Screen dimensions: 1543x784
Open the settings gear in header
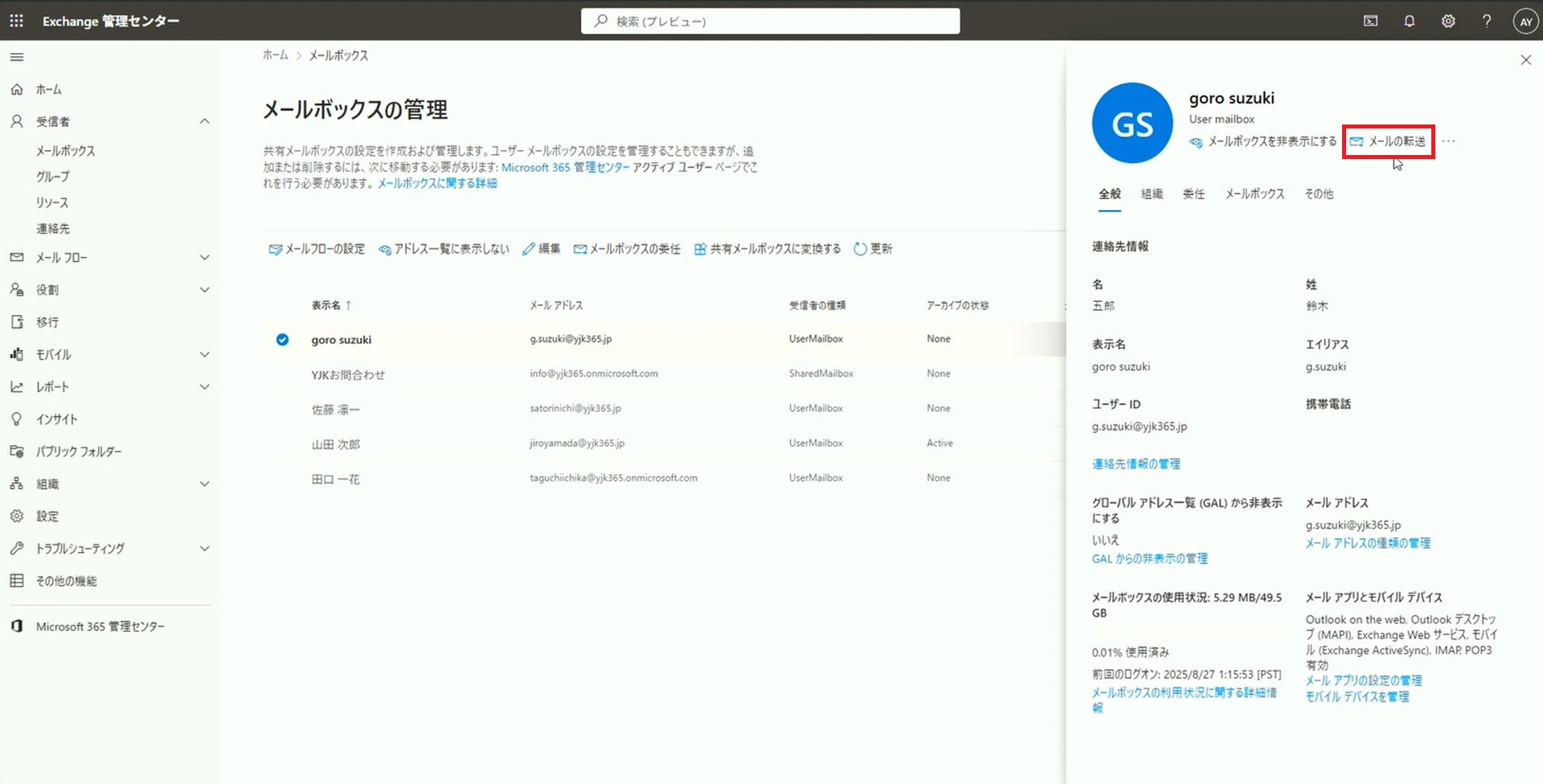point(1447,21)
